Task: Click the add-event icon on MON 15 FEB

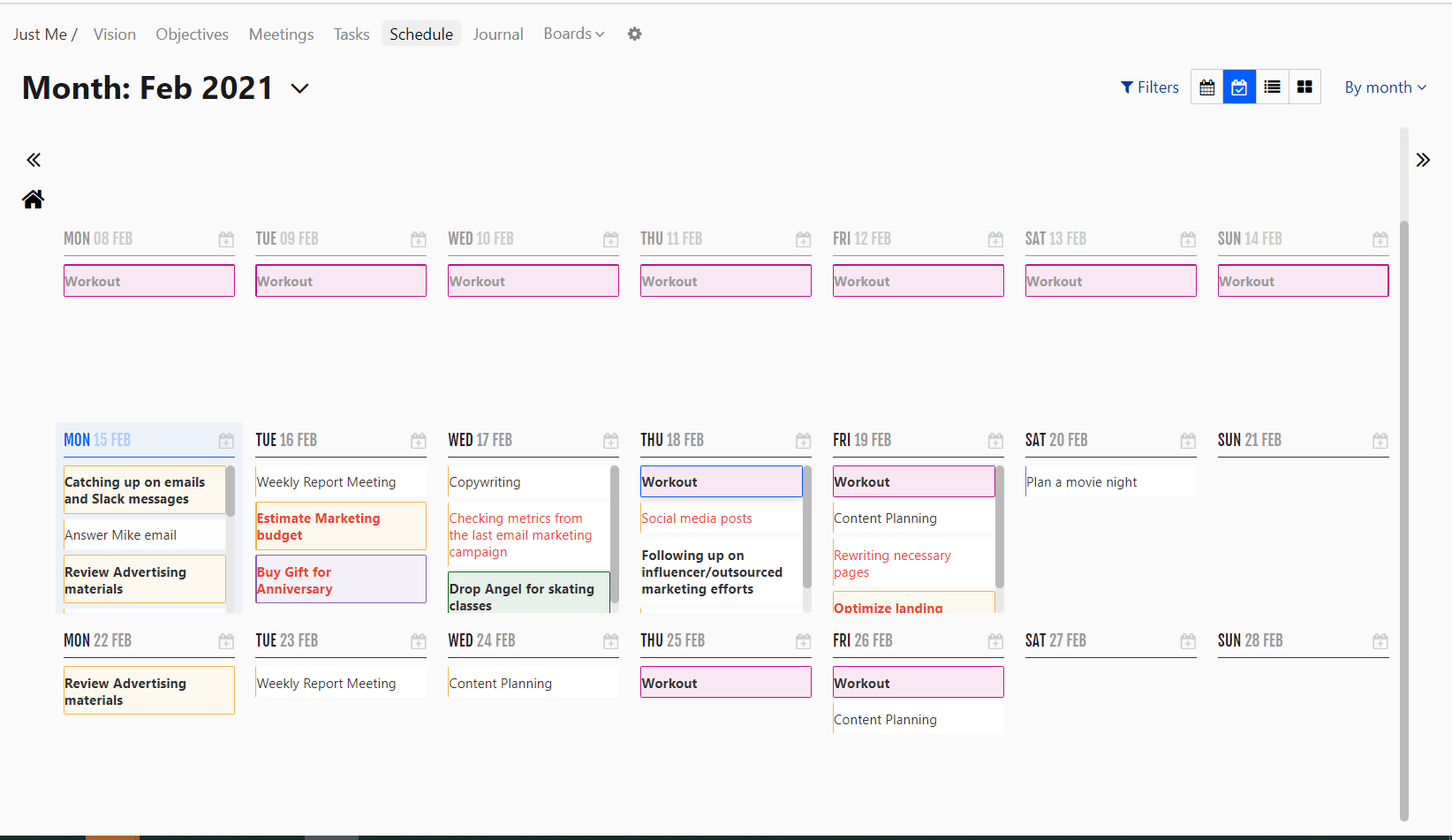Action: click(226, 440)
